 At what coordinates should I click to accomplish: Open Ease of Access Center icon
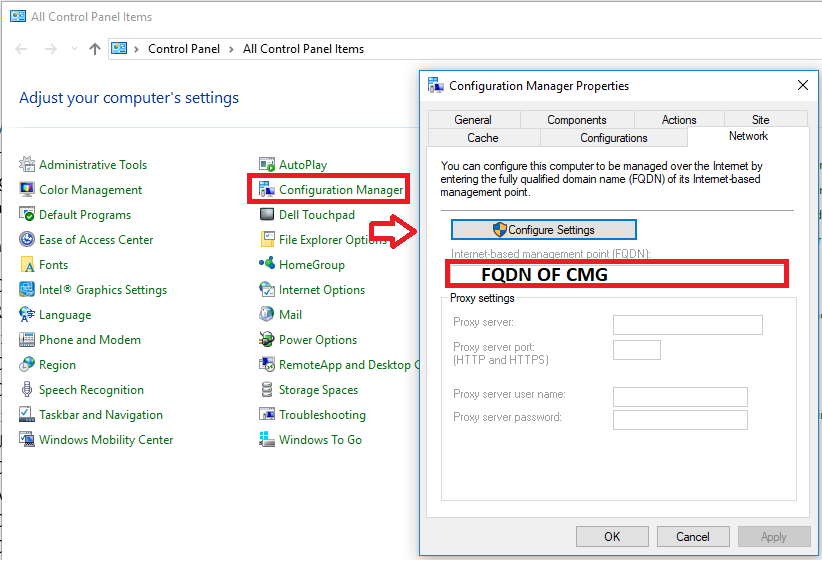pyautogui.click(x=27, y=240)
